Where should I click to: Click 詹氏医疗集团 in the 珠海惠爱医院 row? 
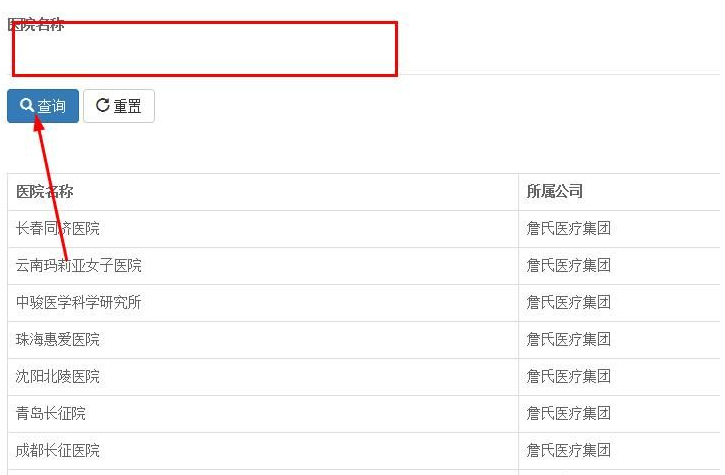point(568,339)
